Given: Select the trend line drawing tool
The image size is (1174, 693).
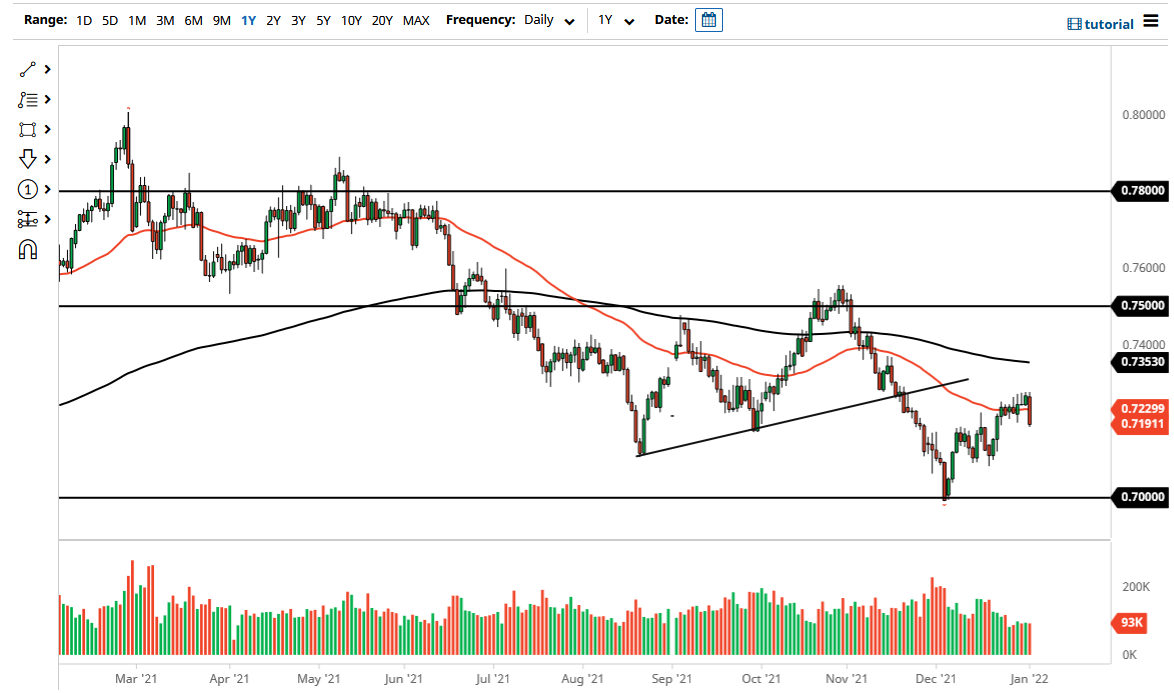Looking at the screenshot, I should tap(27, 69).
